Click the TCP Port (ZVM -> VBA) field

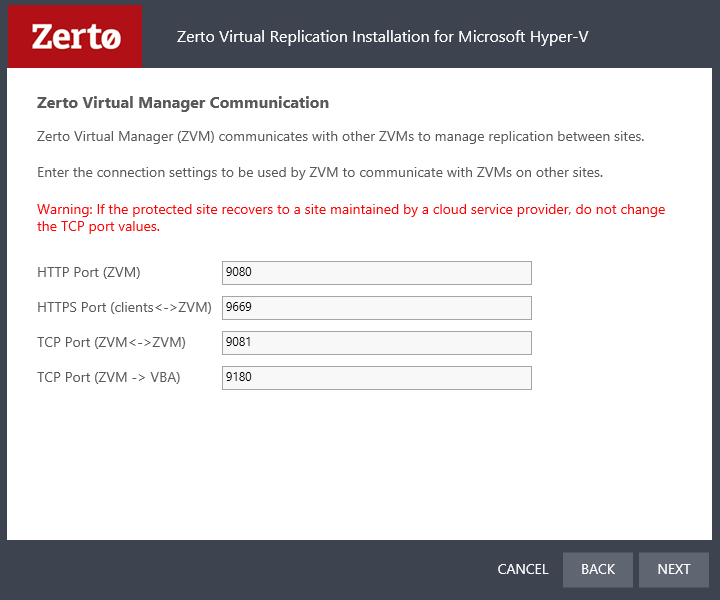click(x=377, y=377)
